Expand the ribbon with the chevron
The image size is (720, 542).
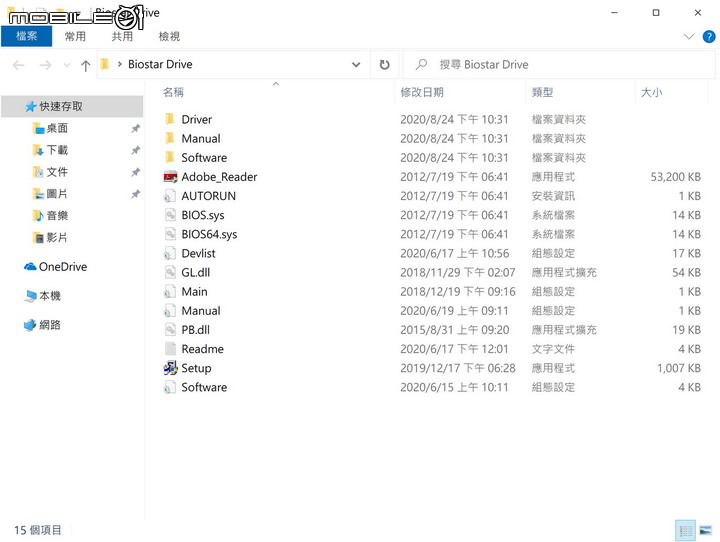pyautogui.click(x=689, y=36)
